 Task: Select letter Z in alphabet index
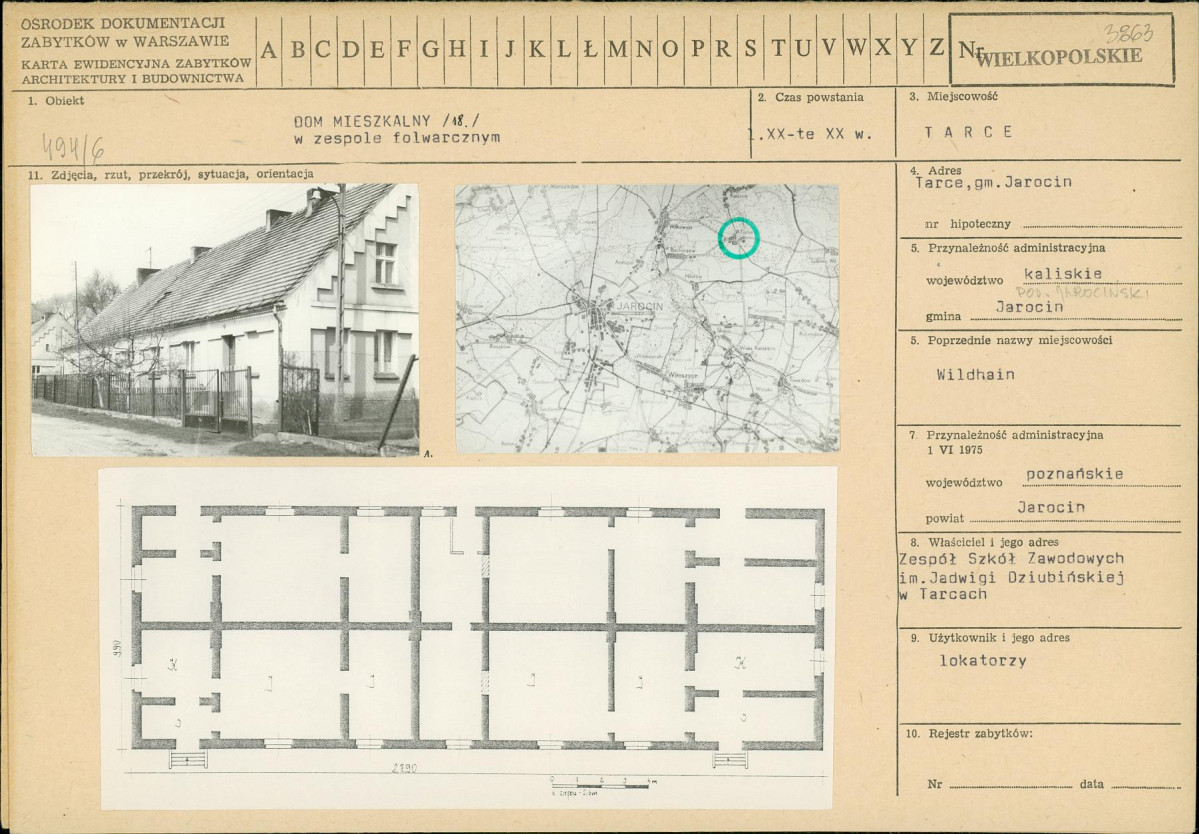[x=936, y=47]
